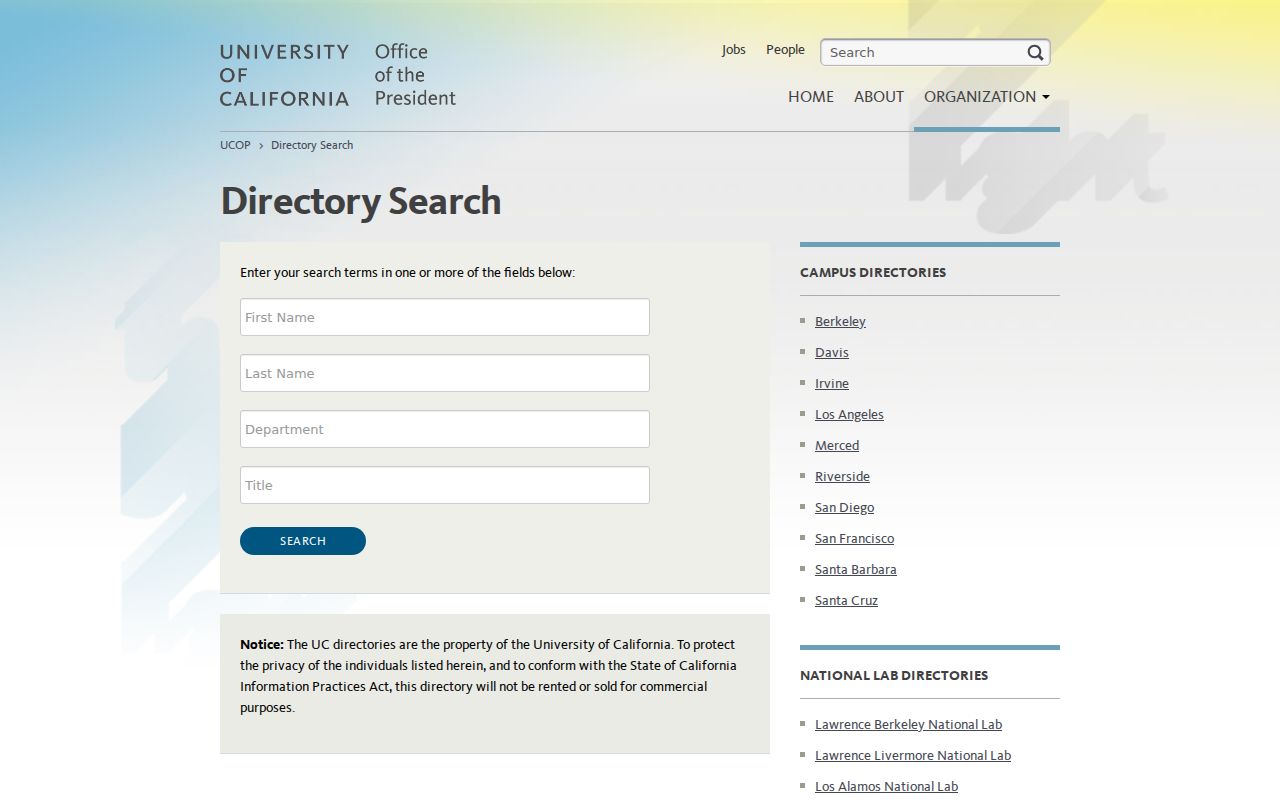Open the Berkeley campus directory

(x=840, y=321)
